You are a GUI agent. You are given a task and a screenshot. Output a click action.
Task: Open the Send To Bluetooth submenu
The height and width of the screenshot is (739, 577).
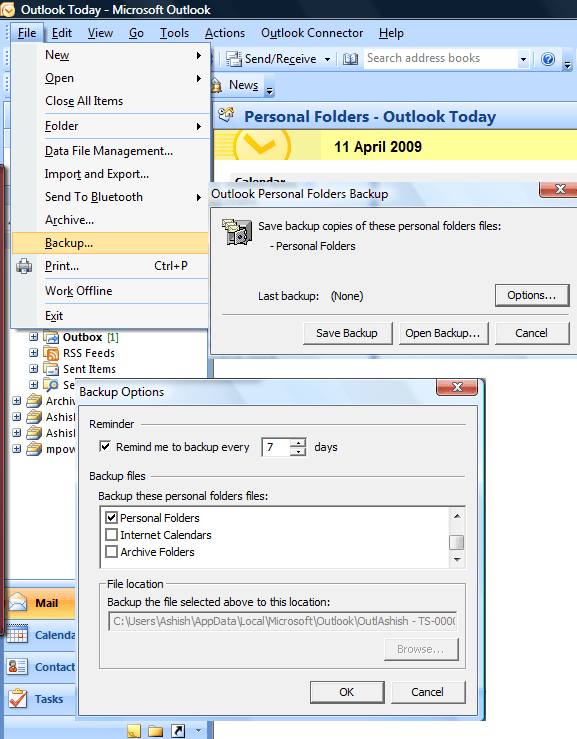coord(110,197)
